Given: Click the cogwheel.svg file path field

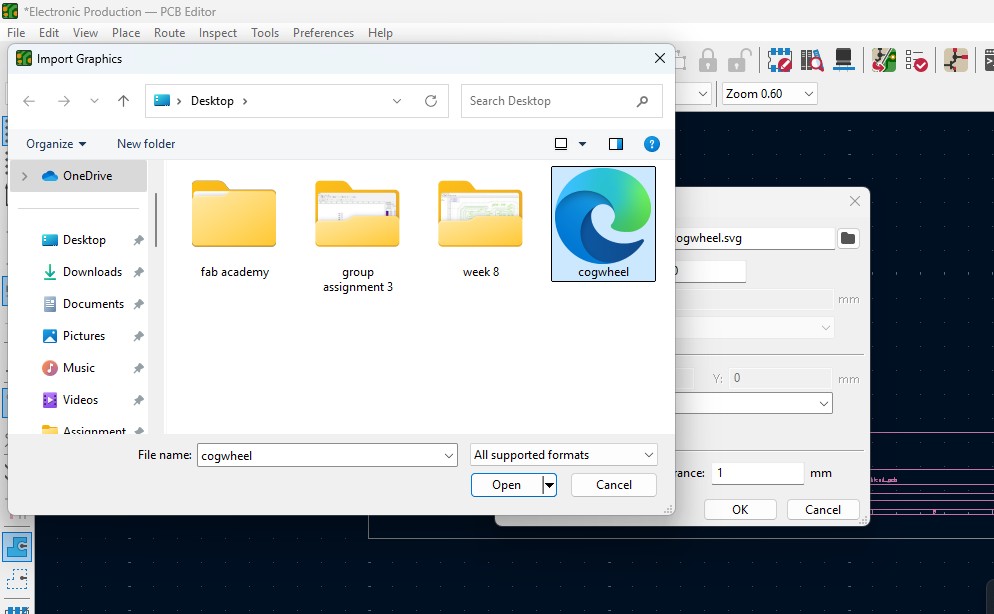Looking at the screenshot, I should [x=754, y=238].
